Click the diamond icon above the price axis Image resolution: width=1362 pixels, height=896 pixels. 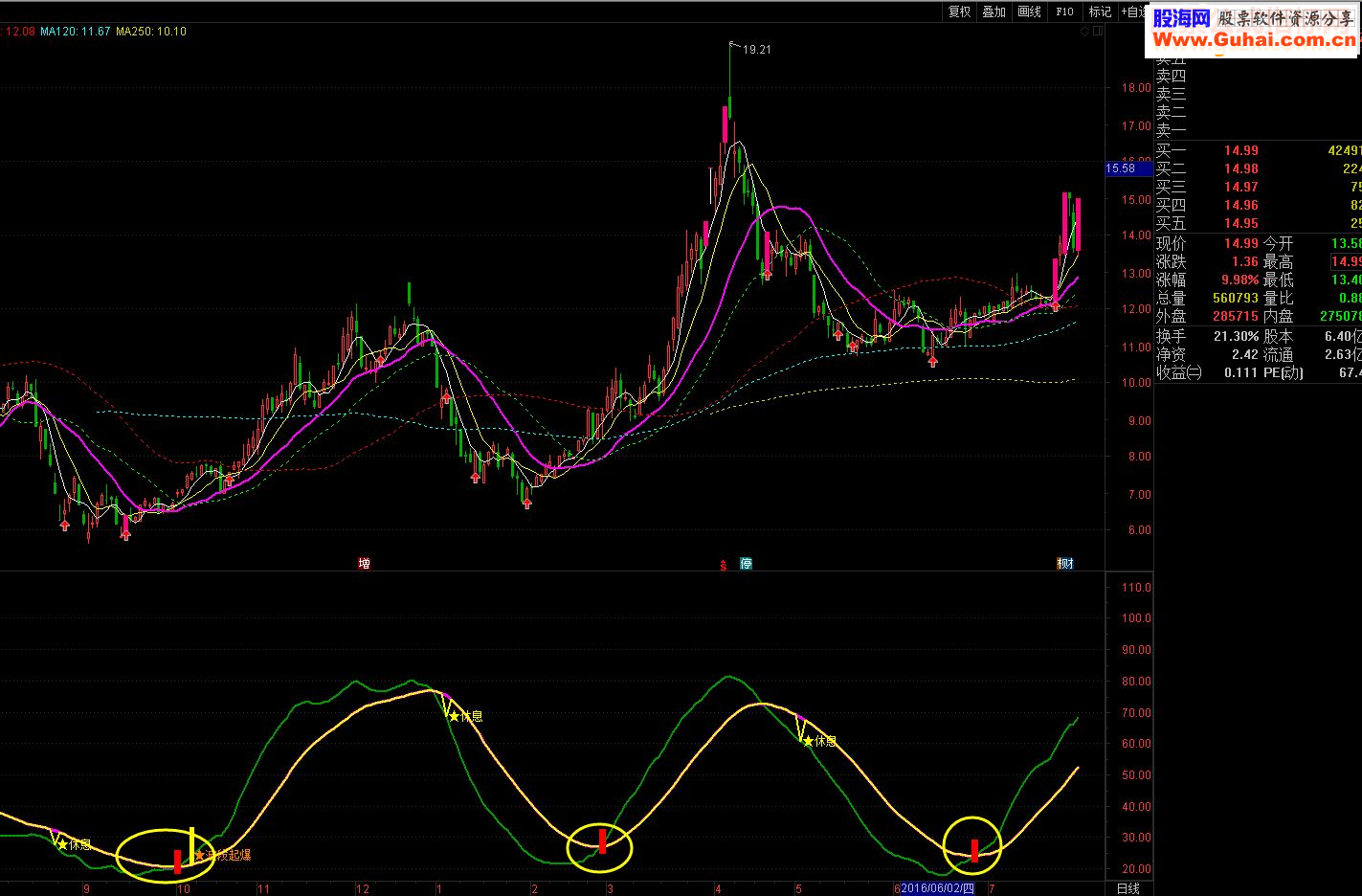(x=1085, y=31)
